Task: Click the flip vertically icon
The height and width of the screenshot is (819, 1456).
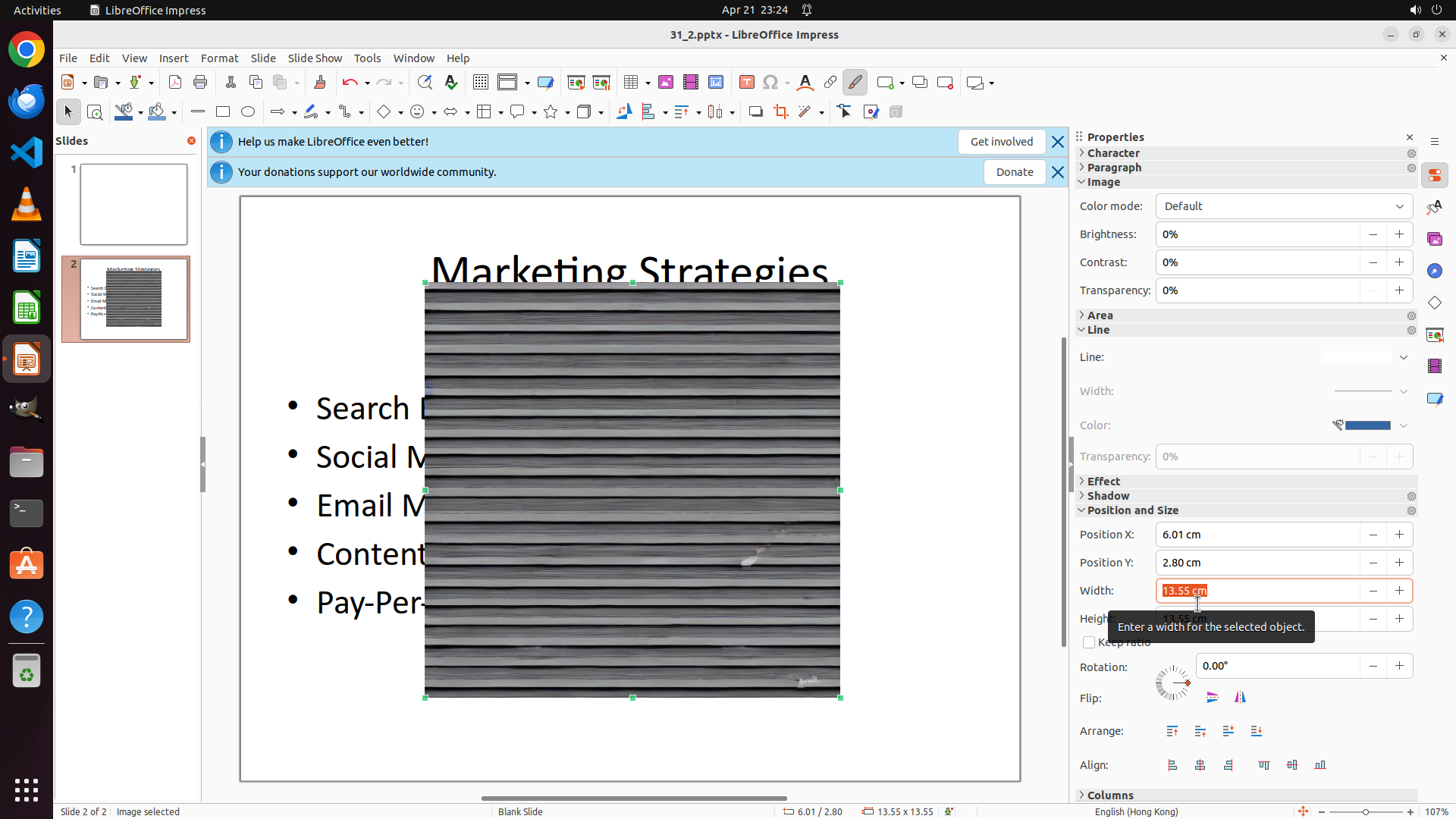Action: point(1213,698)
